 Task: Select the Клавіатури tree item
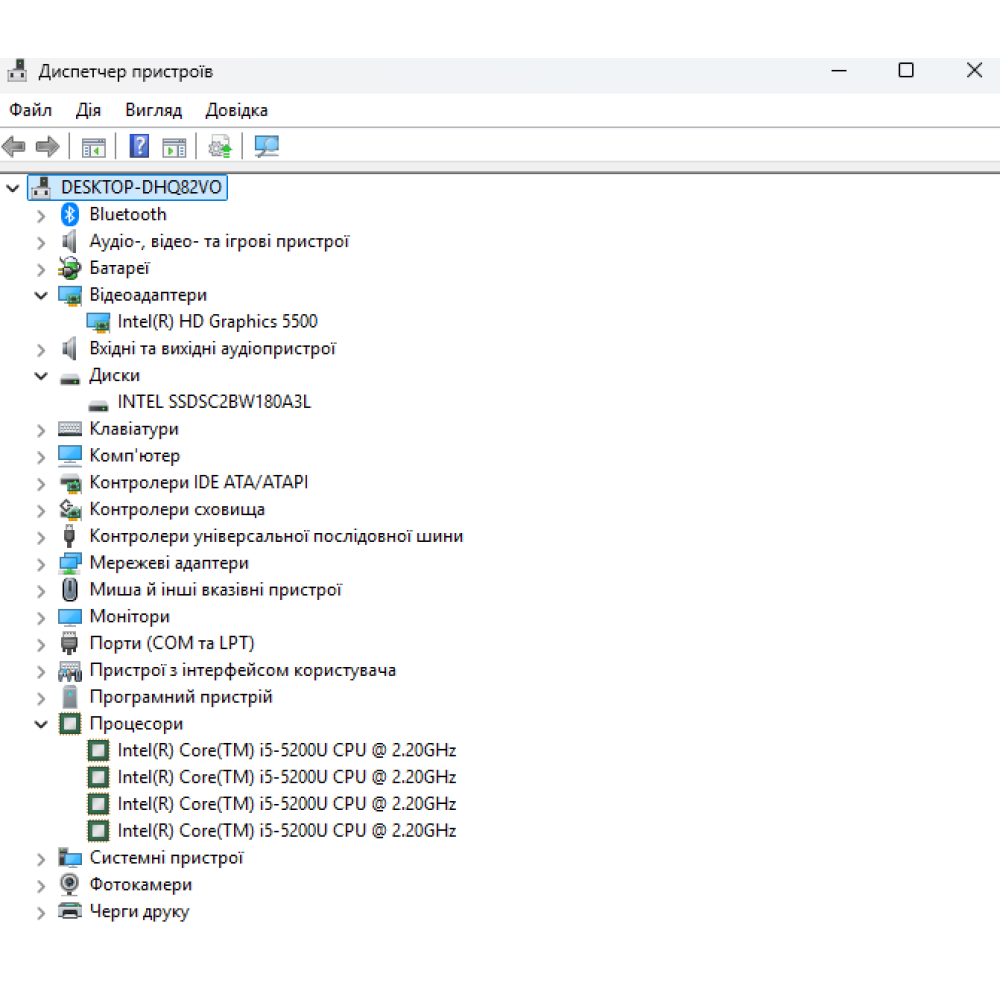(134, 429)
